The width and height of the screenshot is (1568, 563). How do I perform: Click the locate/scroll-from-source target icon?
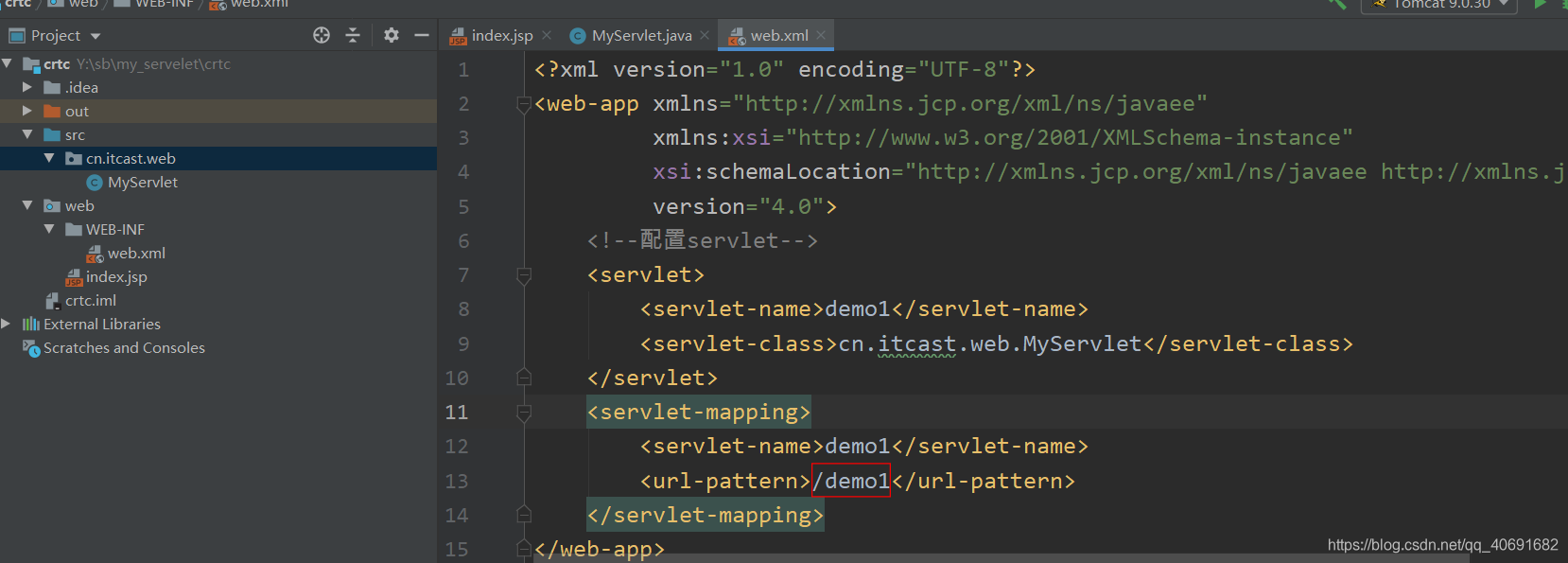tap(322, 35)
